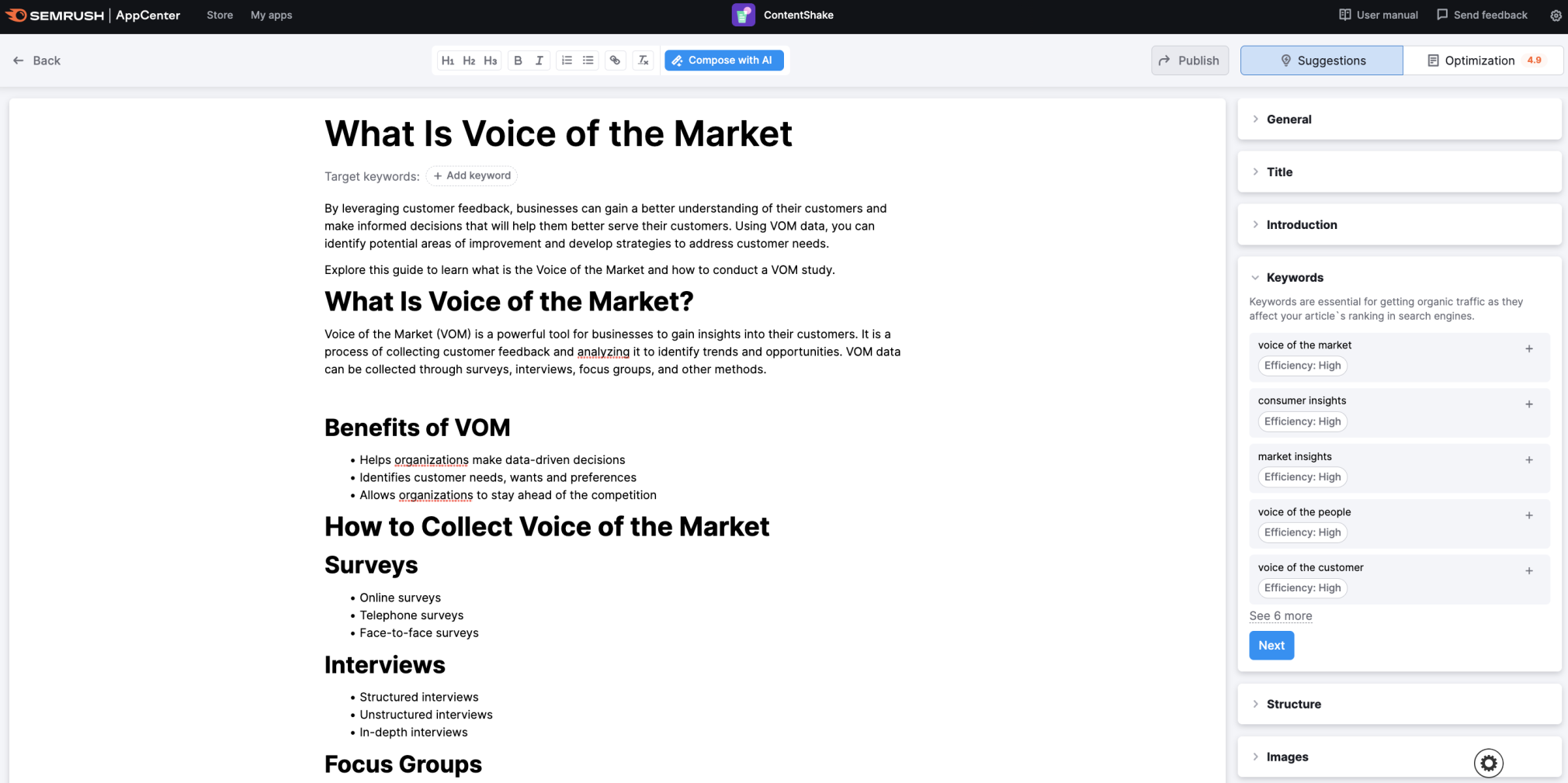Image resolution: width=1568 pixels, height=783 pixels.
Task: Toggle bold formatting
Action: [x=518, y=61]
